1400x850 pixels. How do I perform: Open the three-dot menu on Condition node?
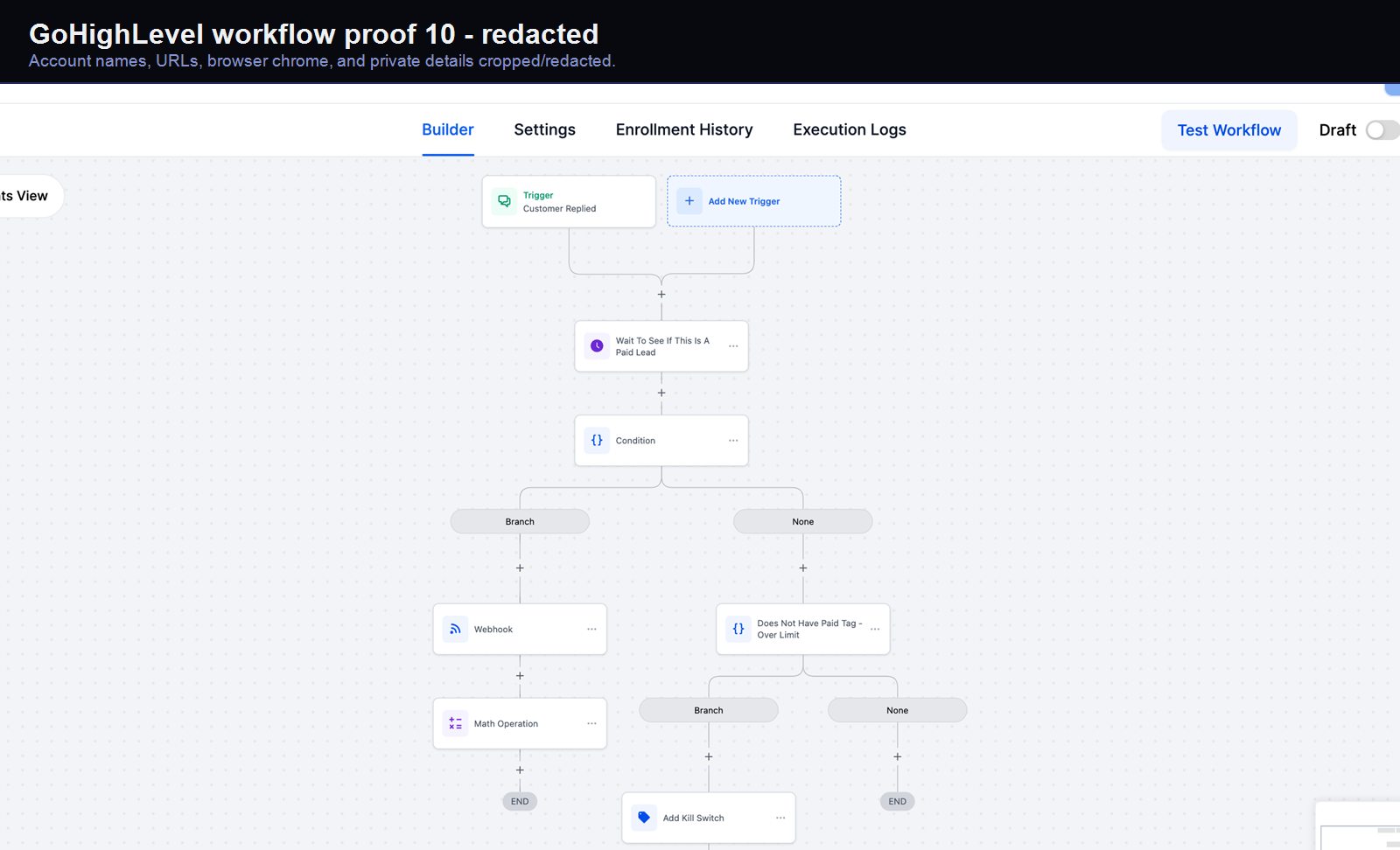point(733,441)
